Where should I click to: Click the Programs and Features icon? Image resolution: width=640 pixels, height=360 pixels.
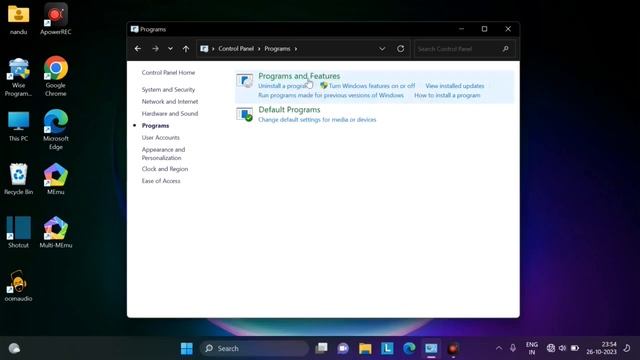(x=244, y=80)
